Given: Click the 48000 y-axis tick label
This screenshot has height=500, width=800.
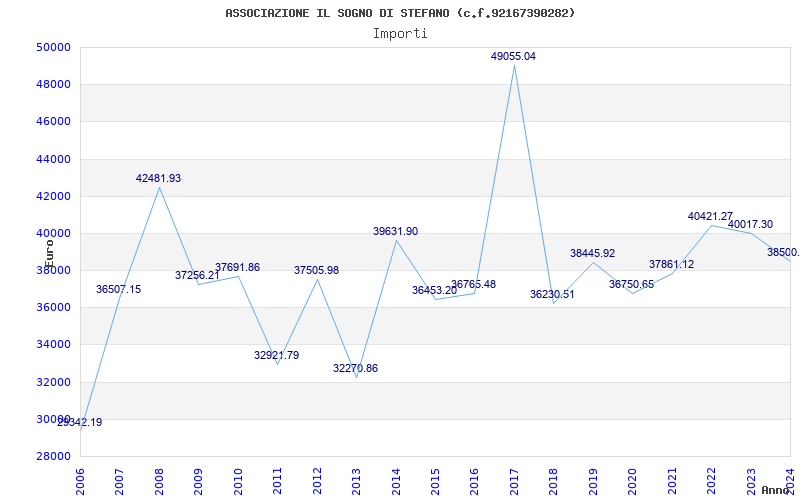Looking at the screenshot, I should coord(54,85).
